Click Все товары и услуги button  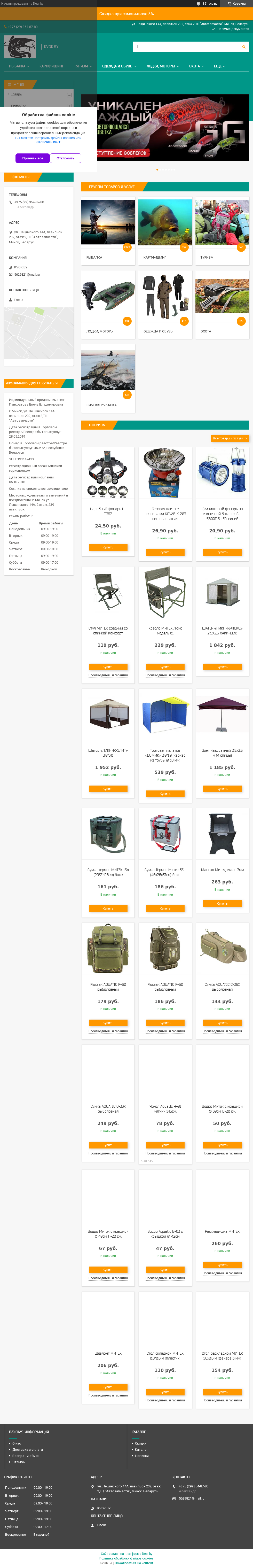(230, 438)
